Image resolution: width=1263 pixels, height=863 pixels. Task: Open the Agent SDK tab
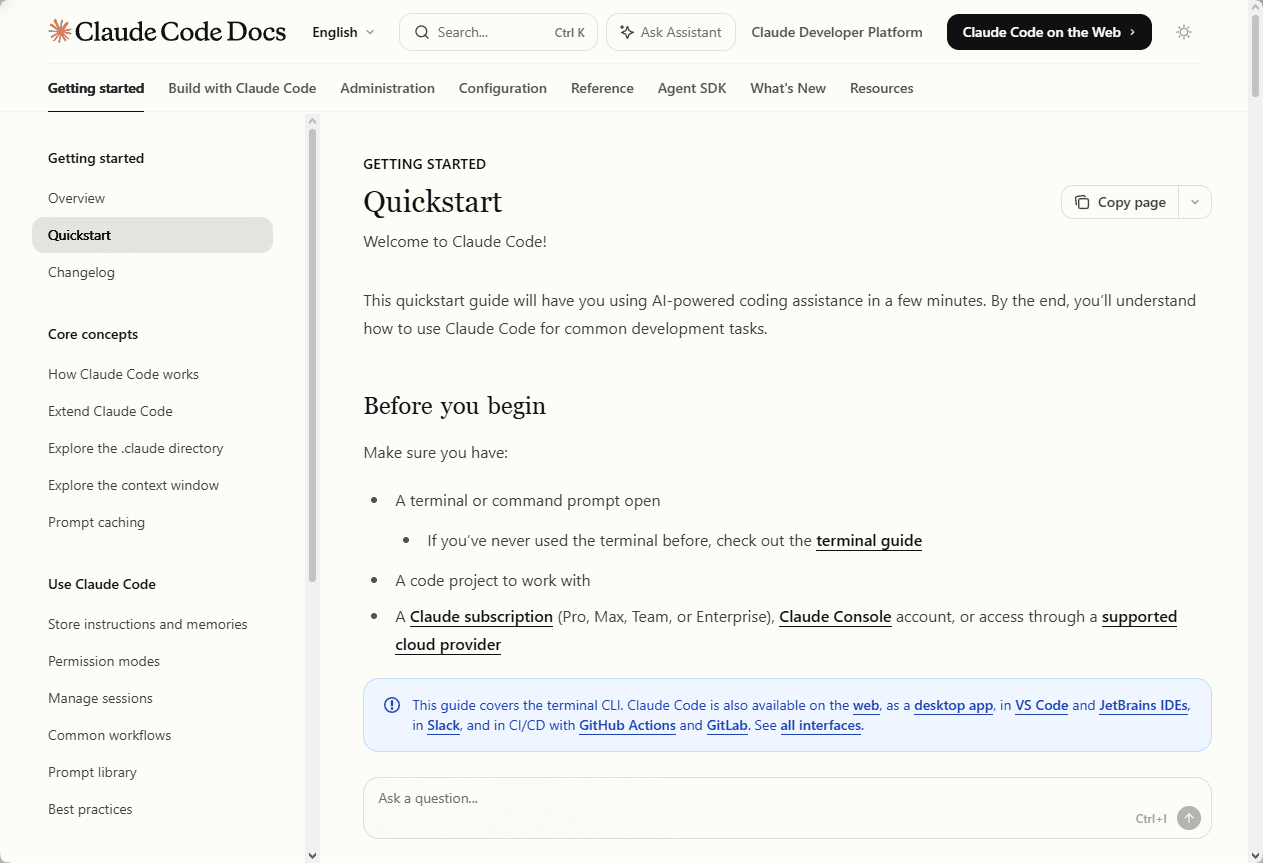click(692, 88)
